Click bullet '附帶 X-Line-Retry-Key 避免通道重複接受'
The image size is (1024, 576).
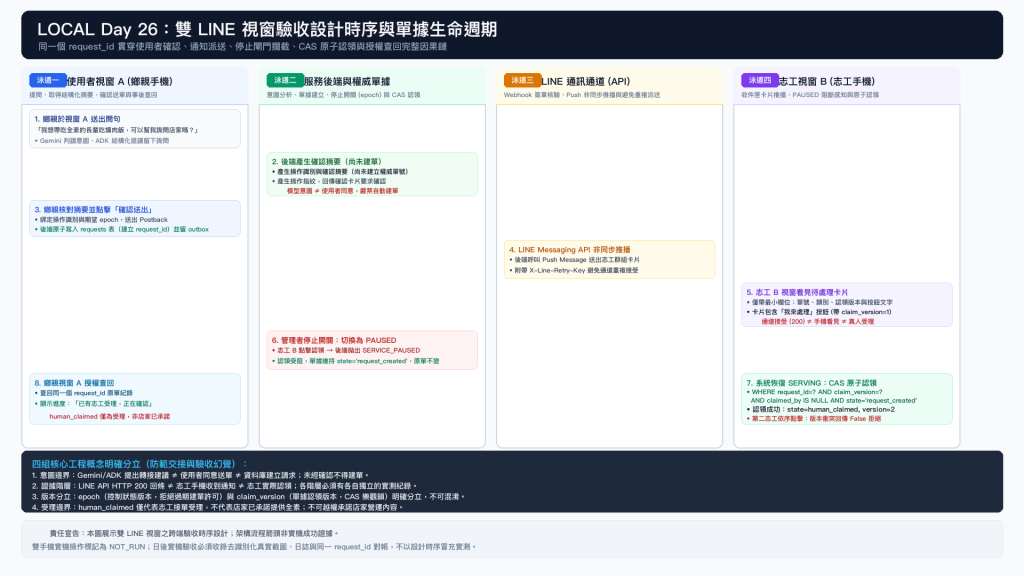[x=574, y=270]
